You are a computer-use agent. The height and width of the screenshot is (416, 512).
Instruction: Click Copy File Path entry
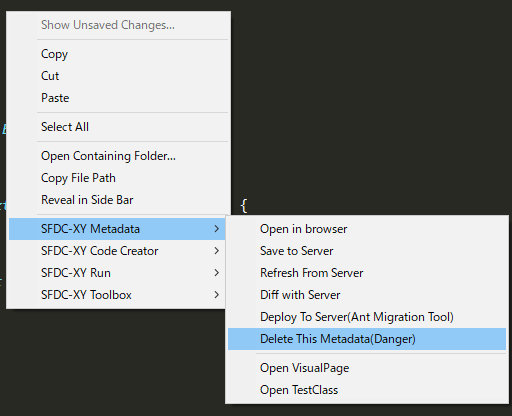118,178
